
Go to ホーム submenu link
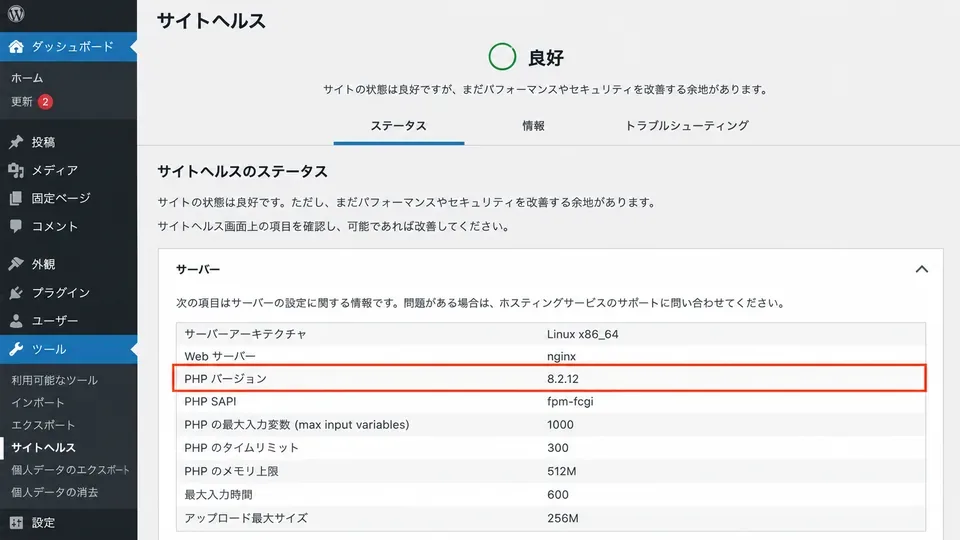(x=27, y=78)
